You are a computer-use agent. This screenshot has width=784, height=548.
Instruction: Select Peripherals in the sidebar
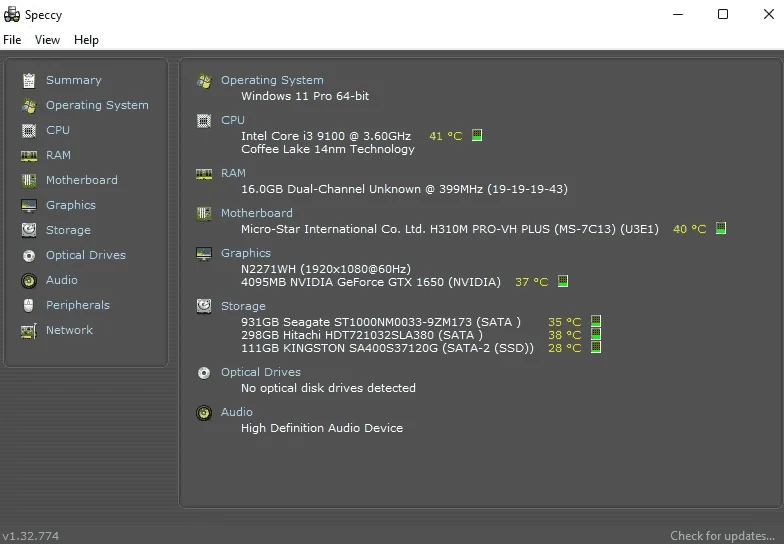coord(78,305)
